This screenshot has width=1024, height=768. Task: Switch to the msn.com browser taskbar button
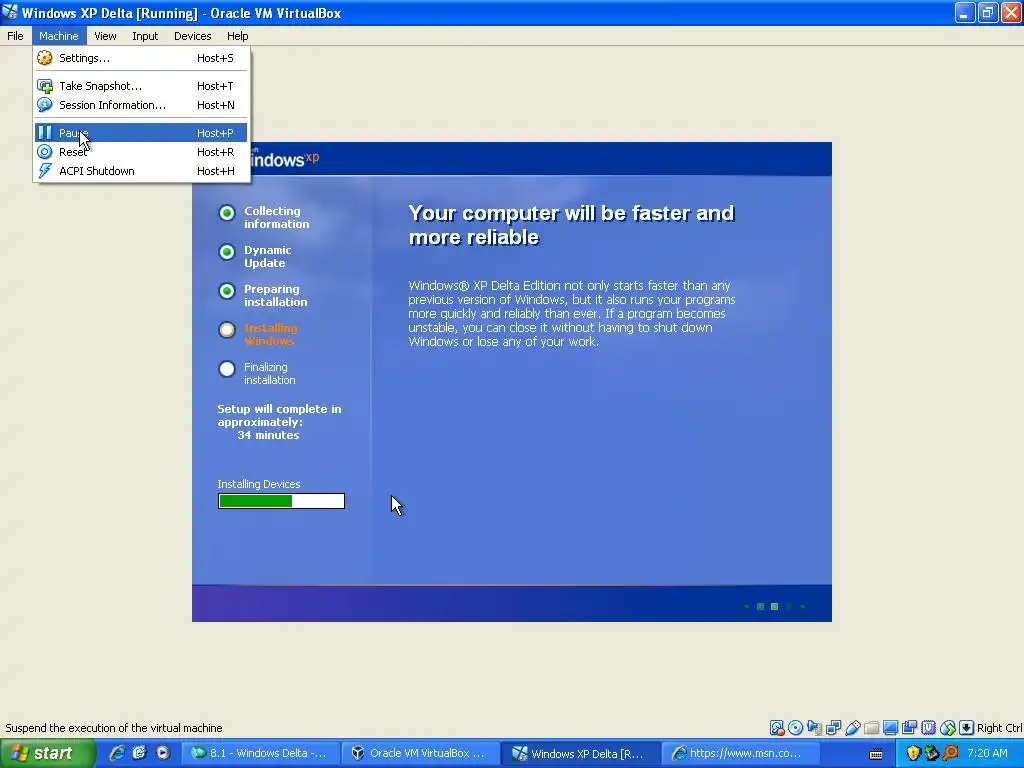tap(742, 753)
